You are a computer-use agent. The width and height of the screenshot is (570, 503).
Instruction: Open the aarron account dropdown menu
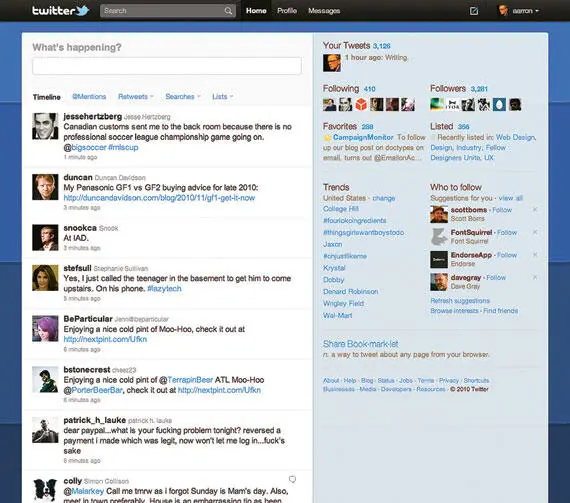pyautogui.click(x=525, y=11)
